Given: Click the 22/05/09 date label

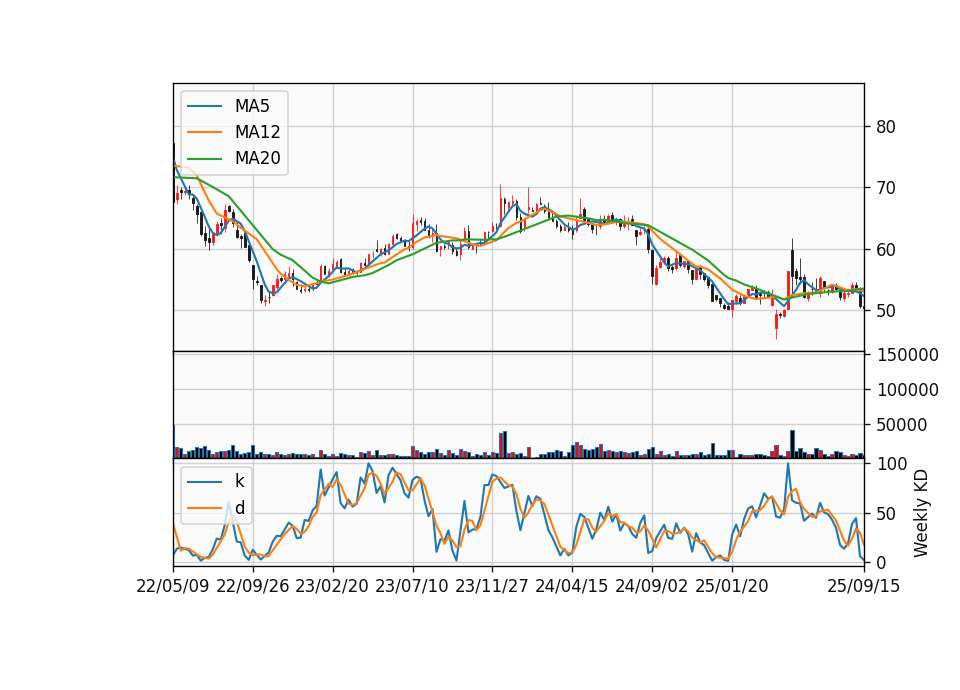Looking at the screenshot, I should [173, 586].
